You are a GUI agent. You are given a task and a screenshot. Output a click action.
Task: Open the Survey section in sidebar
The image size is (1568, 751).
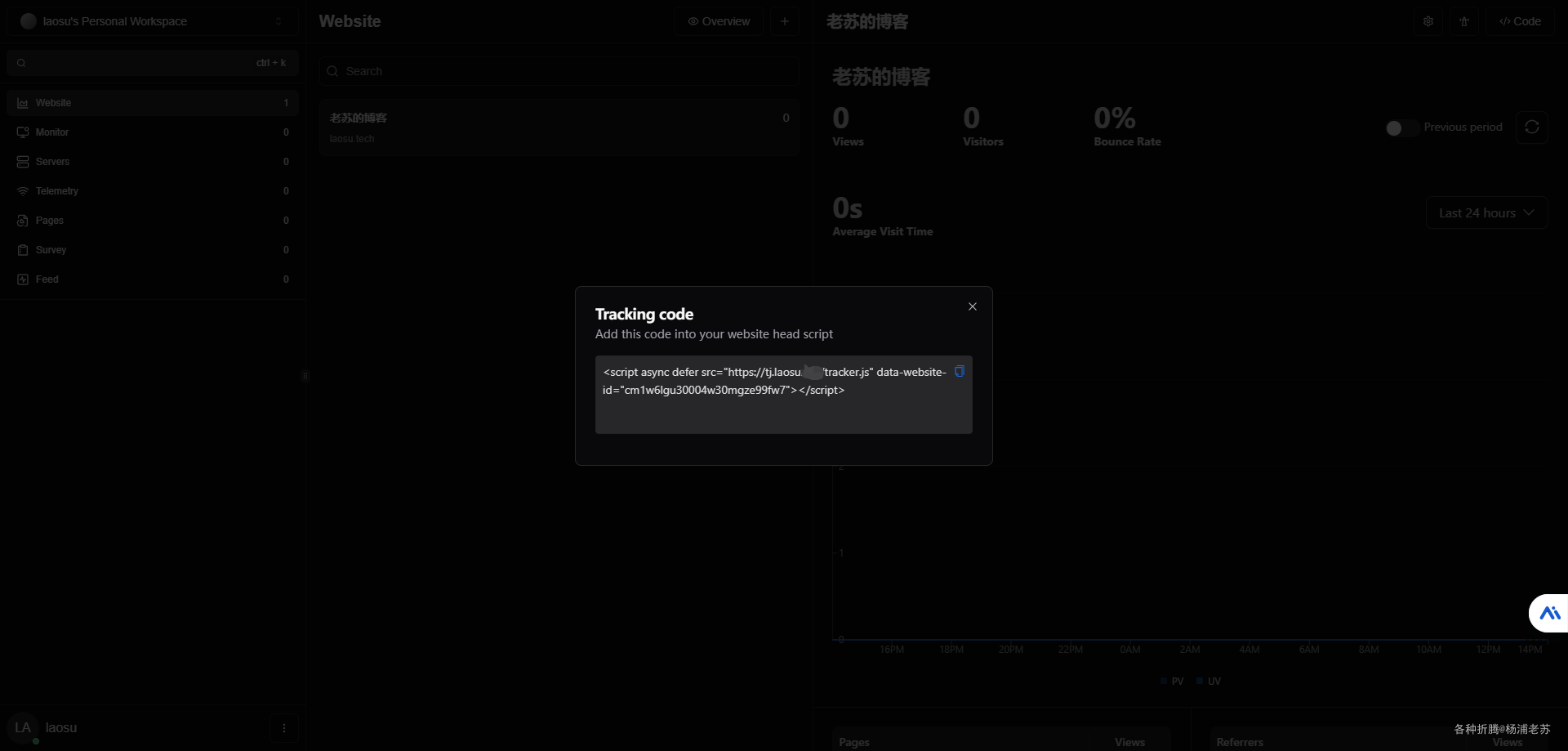point(153,250)
